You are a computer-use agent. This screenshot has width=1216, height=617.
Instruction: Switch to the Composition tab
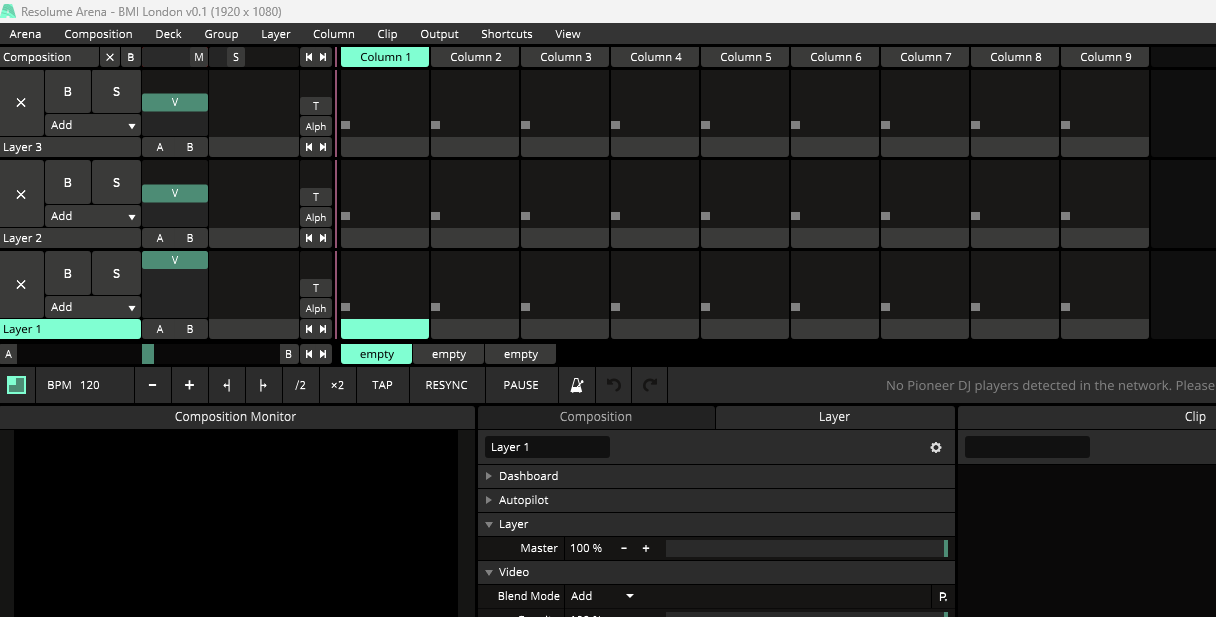[x=596, y=417]
